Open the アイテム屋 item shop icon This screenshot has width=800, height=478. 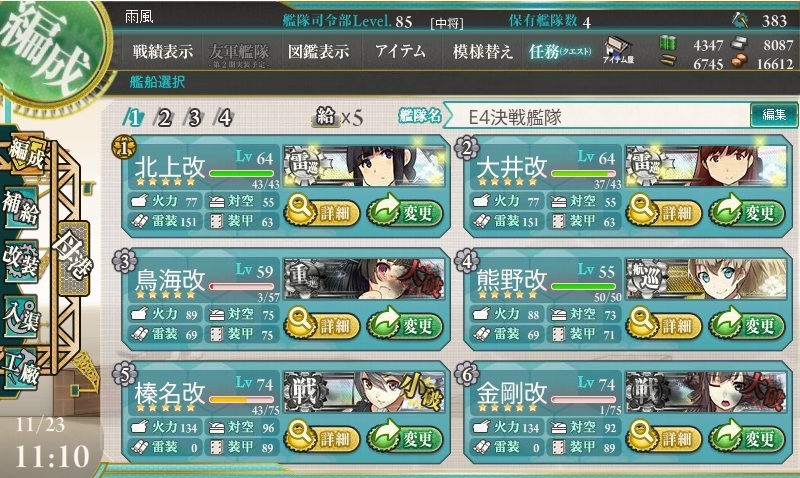click(618, 51)
